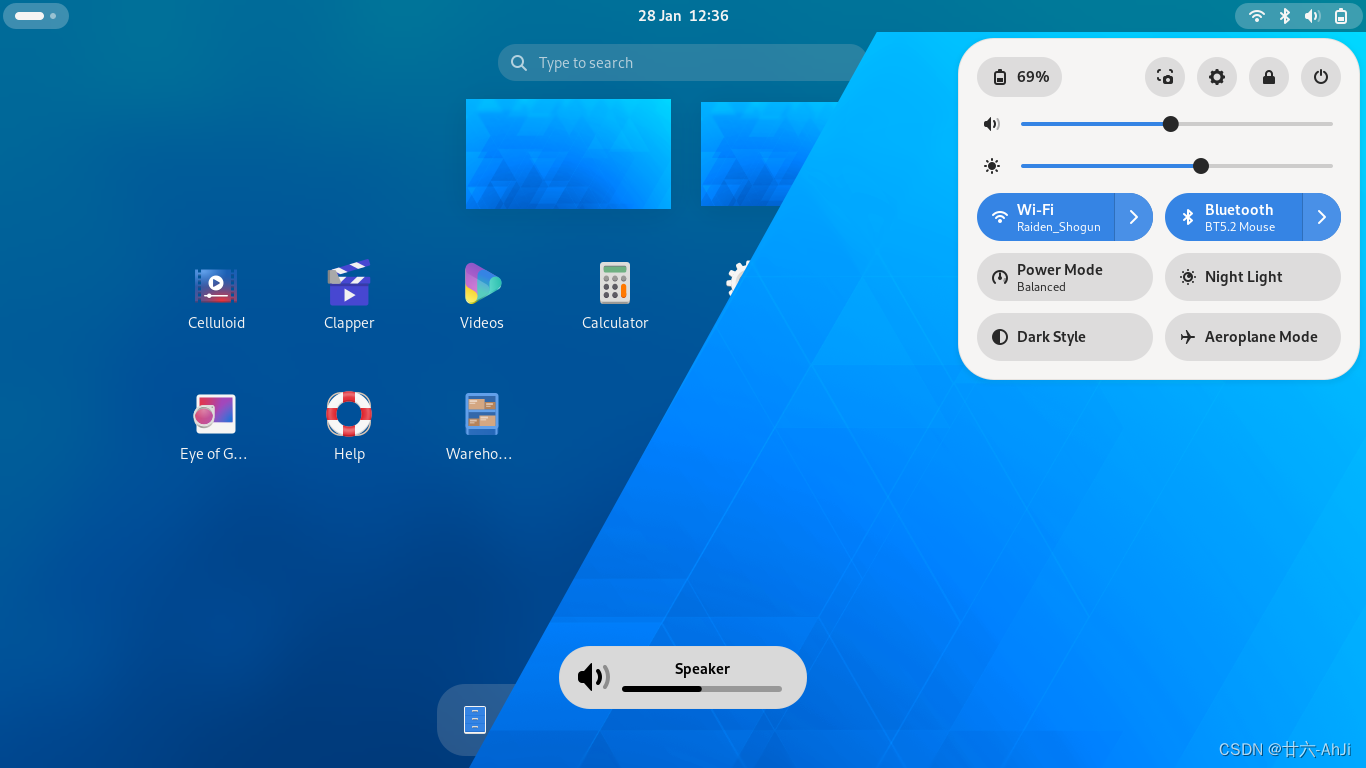Open the file archive app in dash
1366x768 pixels.
[475, 720]
